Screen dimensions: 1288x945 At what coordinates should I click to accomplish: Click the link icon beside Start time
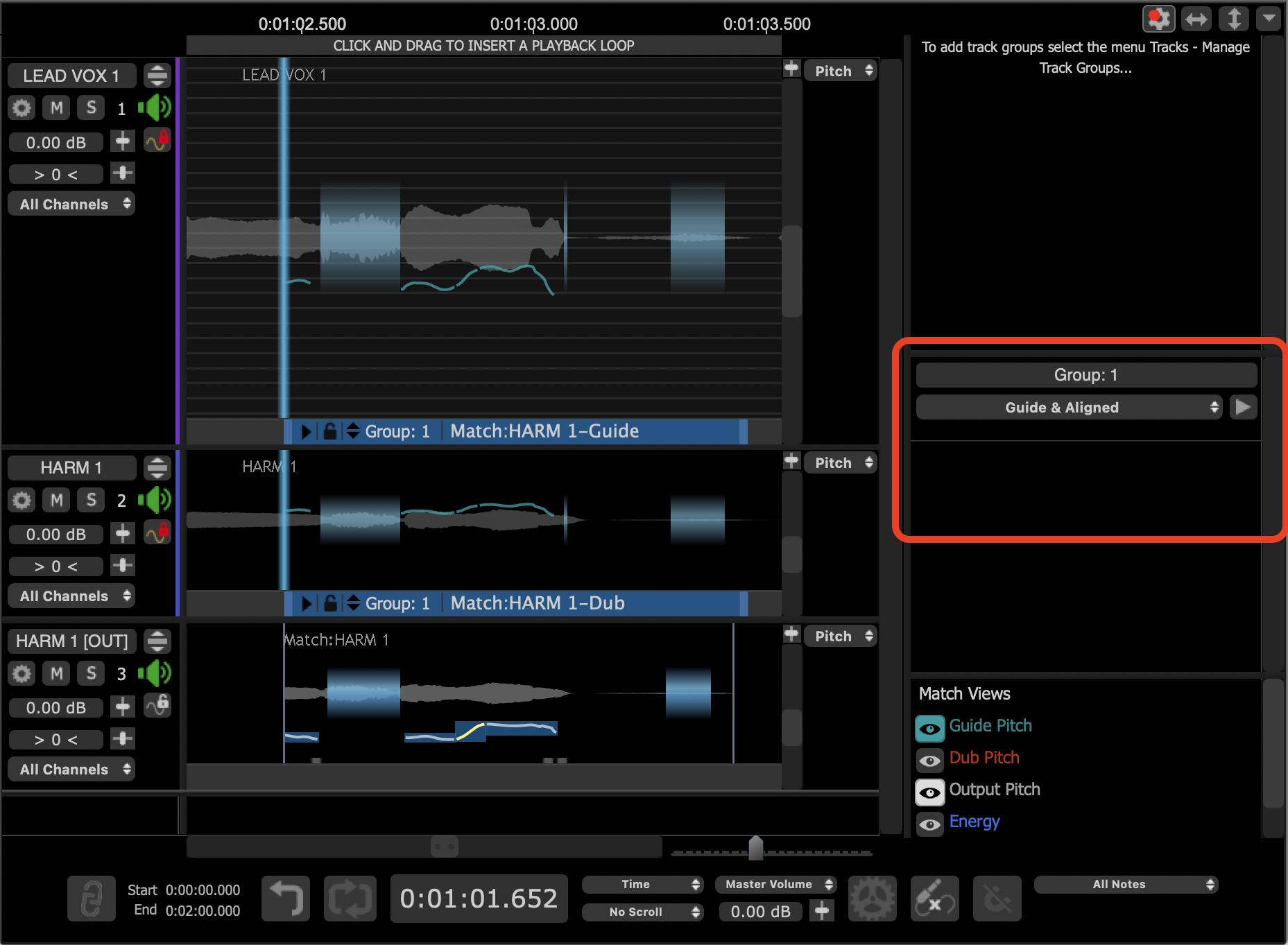tap(92, 898)
